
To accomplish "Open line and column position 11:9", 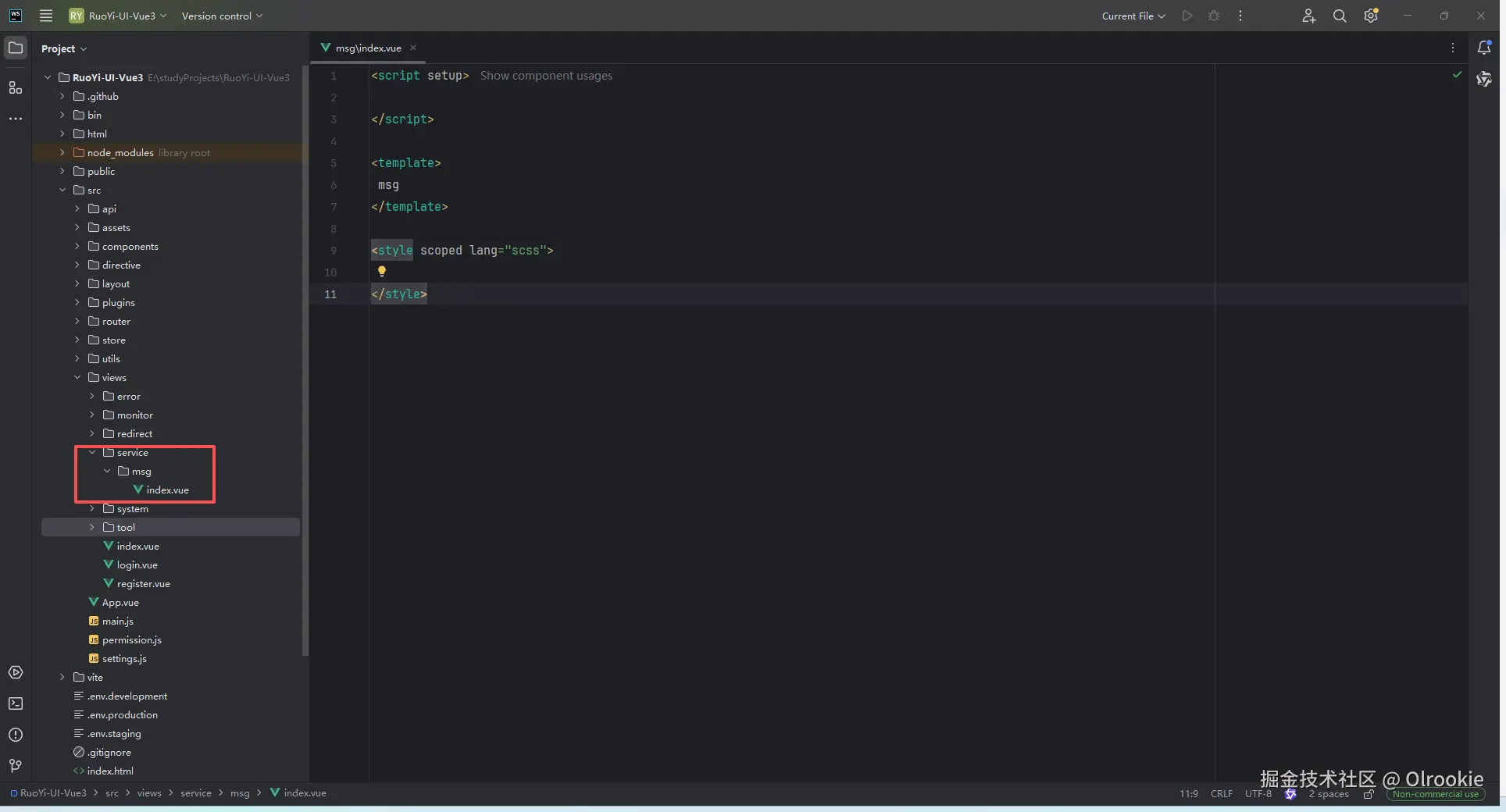I will tap(1189, 794).
